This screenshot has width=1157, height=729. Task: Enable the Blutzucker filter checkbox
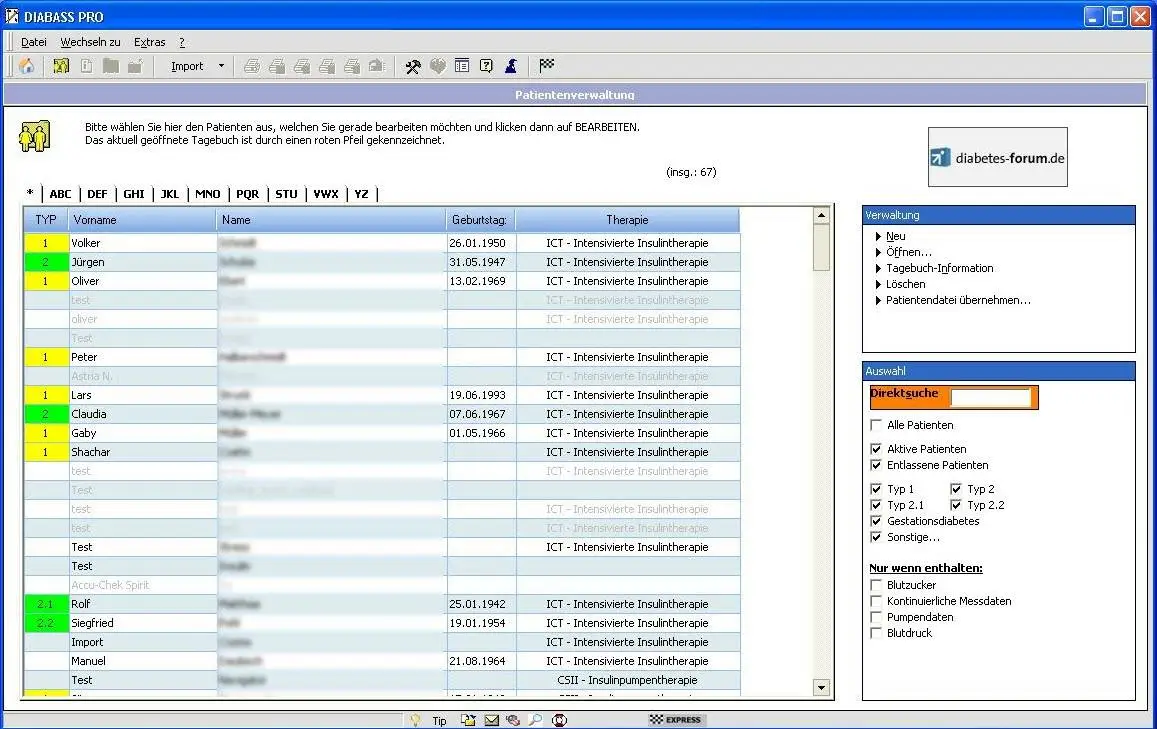point(875,585)
